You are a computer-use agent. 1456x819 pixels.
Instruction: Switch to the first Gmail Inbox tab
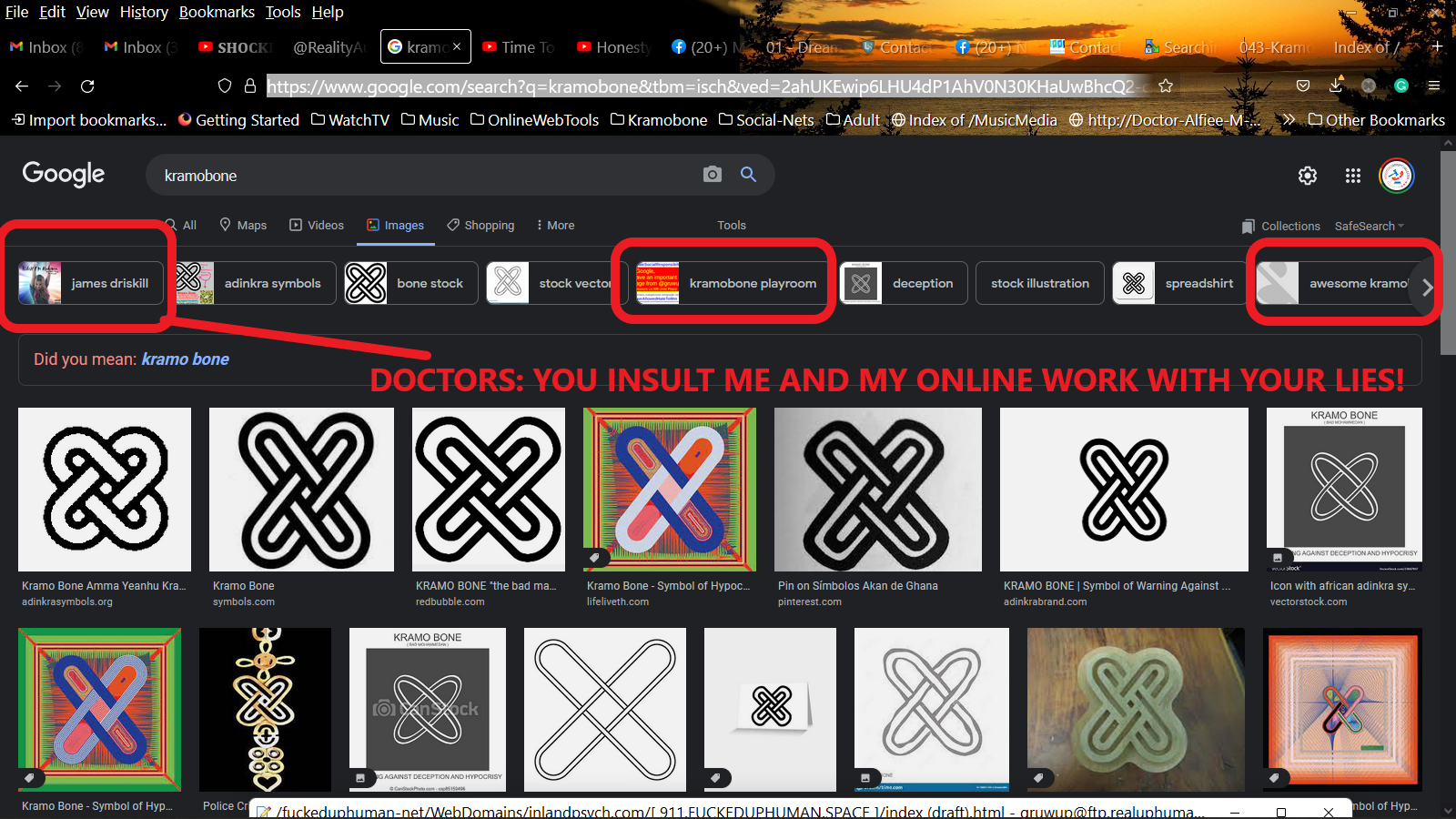pos(45,46)
